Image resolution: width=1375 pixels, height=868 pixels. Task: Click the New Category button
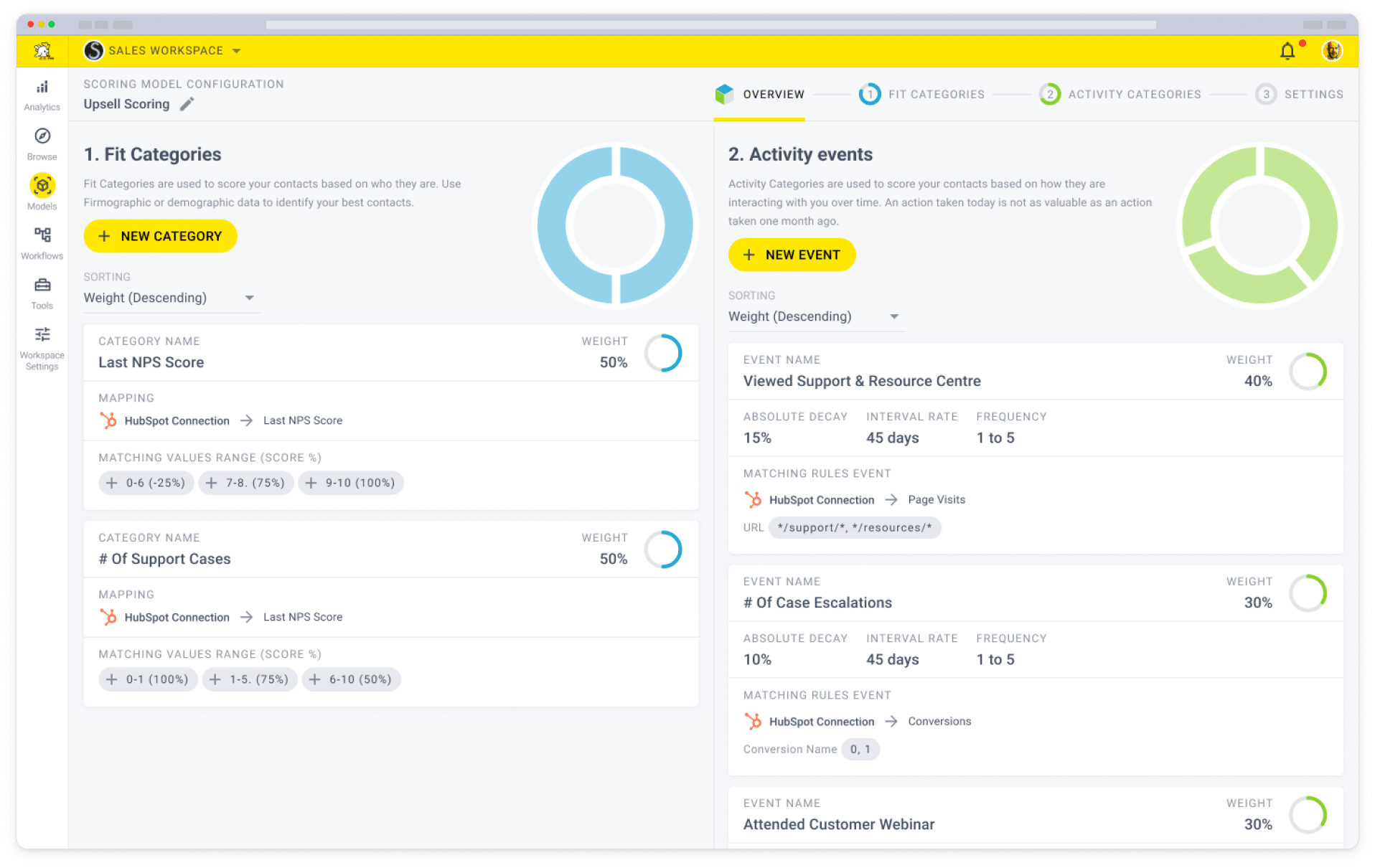point(160,236)
